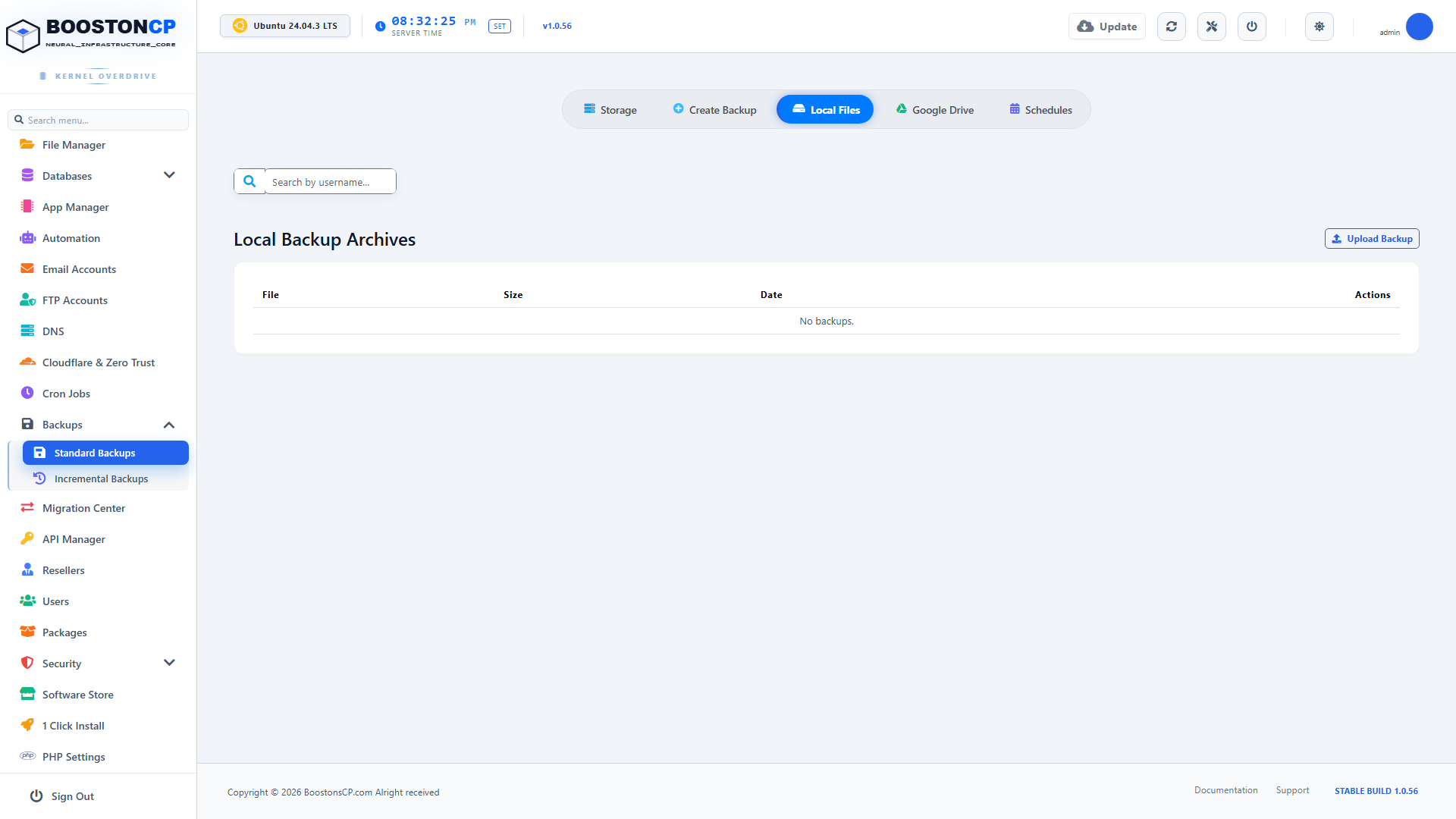
Task: Open Cloudflare & Zero Trust
Action: [99, 362]
